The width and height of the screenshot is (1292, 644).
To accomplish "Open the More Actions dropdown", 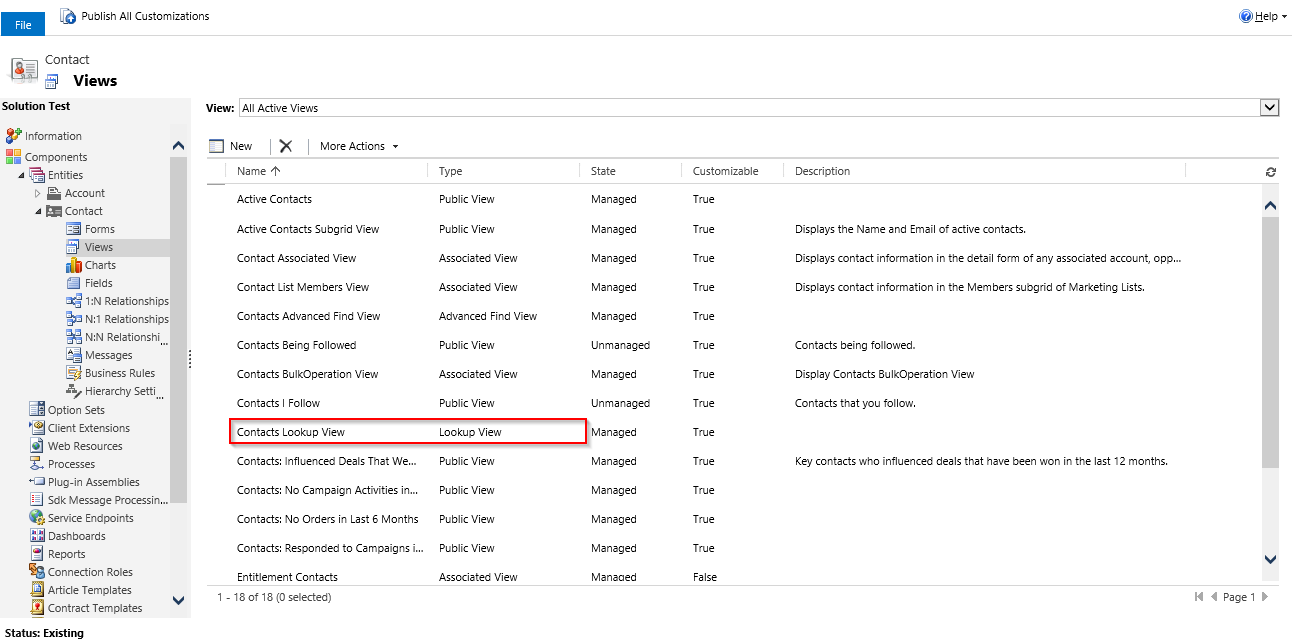I will [359, 146].
